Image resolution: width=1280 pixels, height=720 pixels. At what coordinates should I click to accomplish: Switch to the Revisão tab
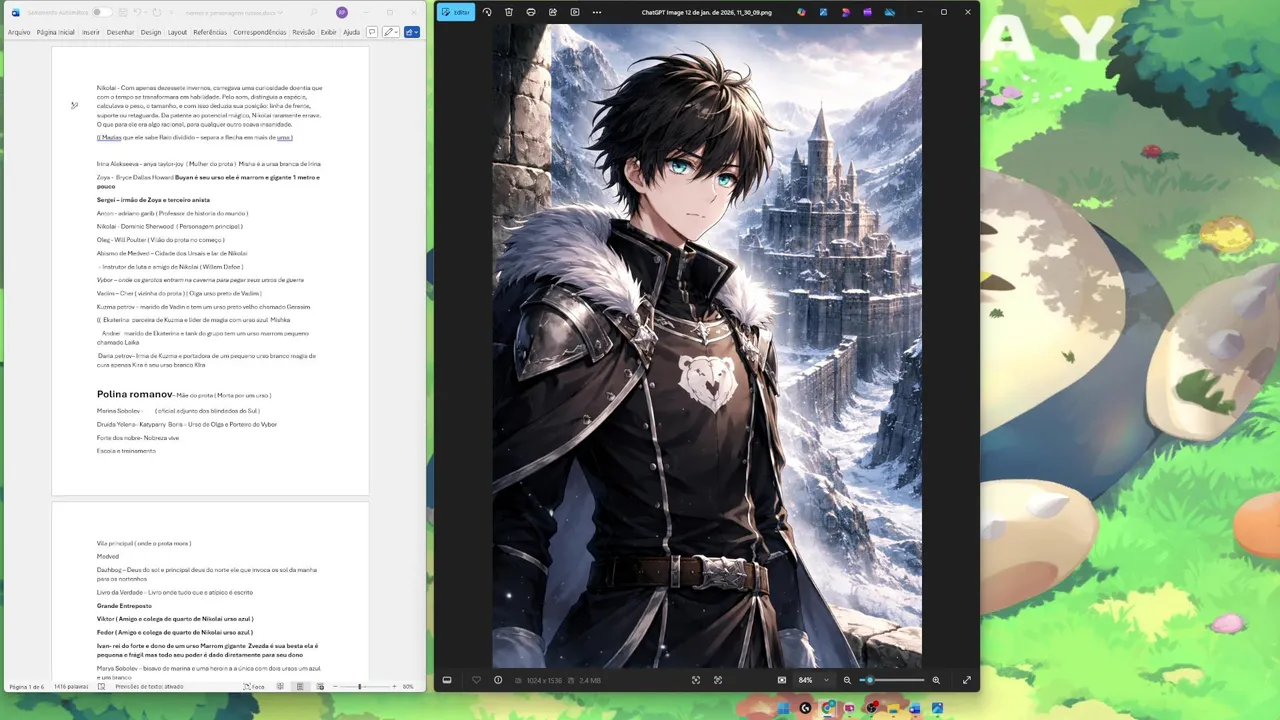[x=304, y=32]
